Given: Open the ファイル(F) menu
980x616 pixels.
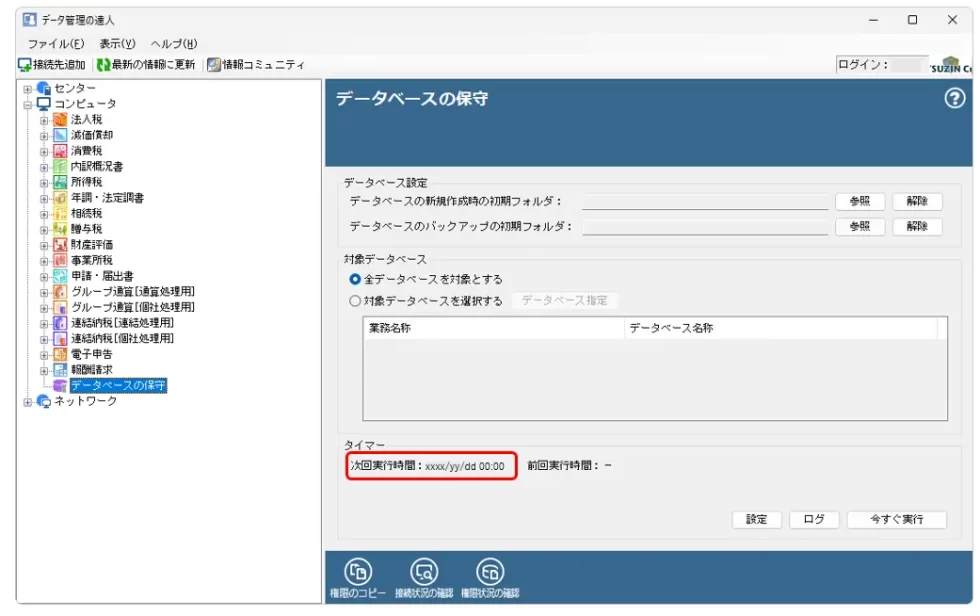Looking at the screenshot, I should 55,44.
